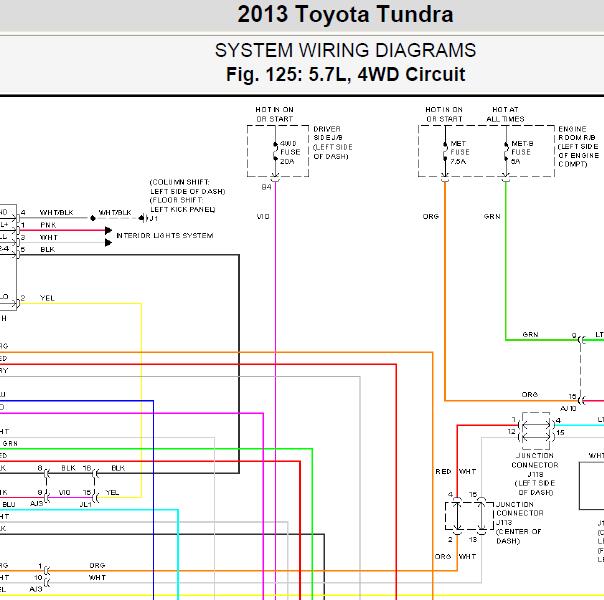Click the JL1 connector label
Screen dimensions: 604x600
pyautogui.click(x=86, y=504)
